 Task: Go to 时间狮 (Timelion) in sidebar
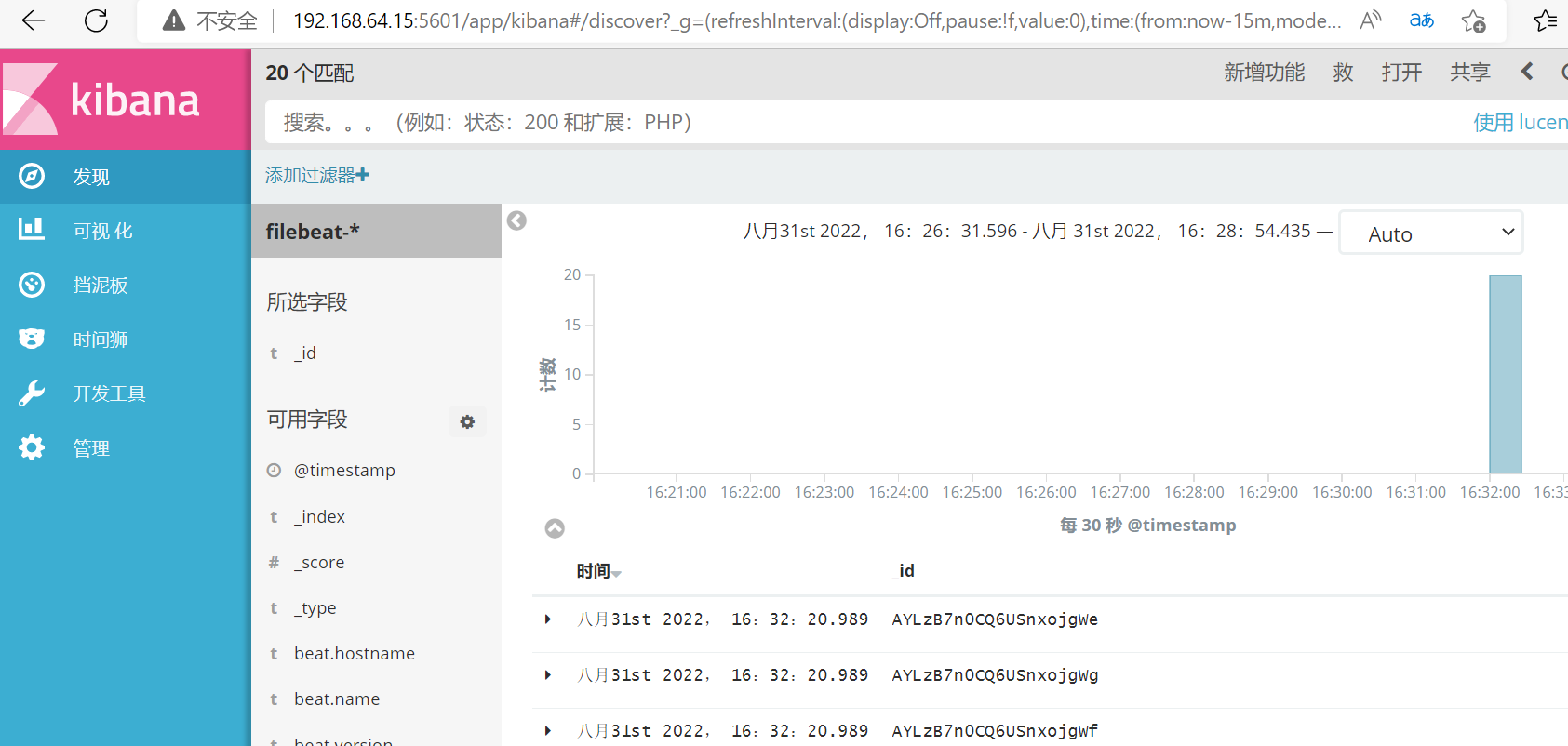(x=101, y=340)
